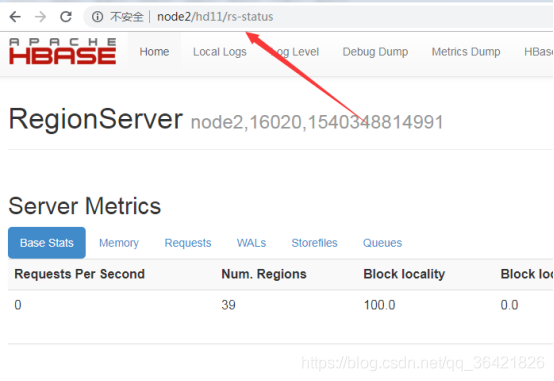
Task: Open the Local Logs page
Action: [x=219, y=52]
